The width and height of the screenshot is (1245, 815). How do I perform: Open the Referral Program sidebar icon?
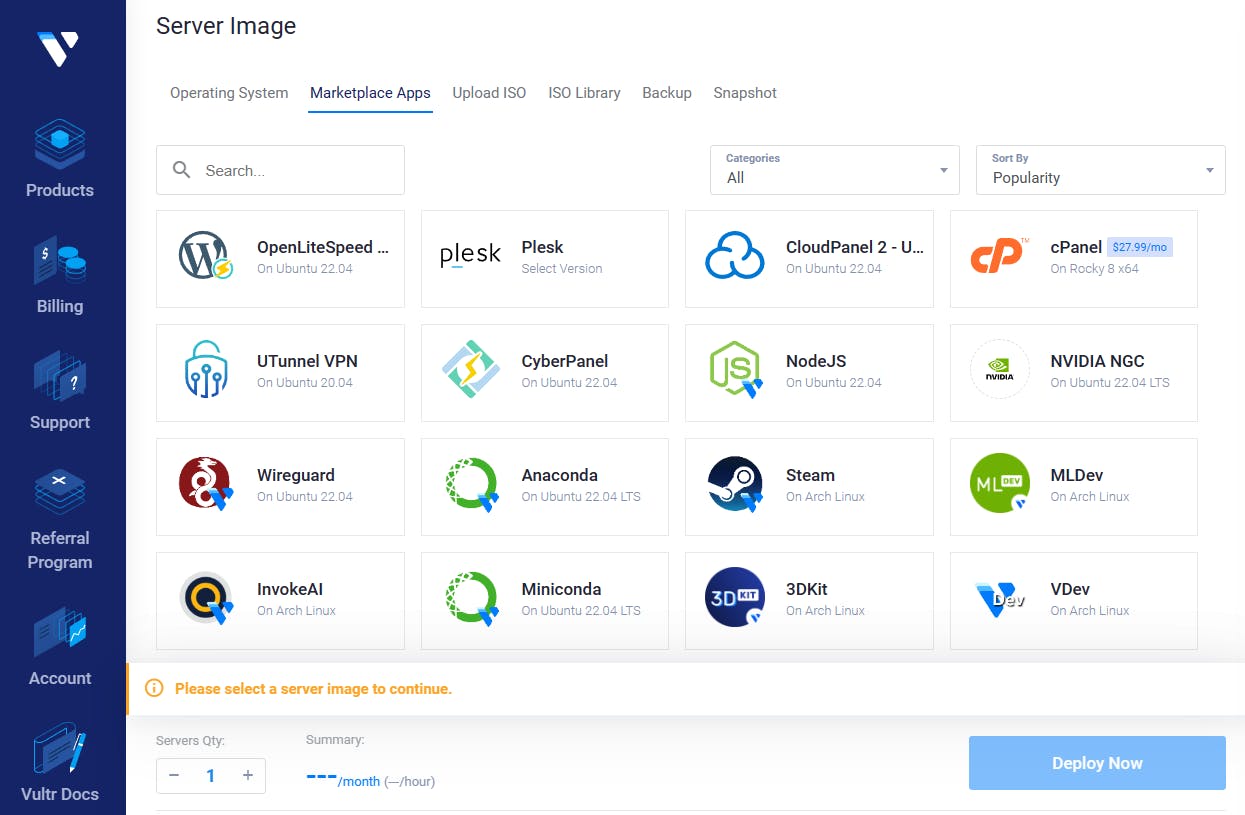coord(60,493)
